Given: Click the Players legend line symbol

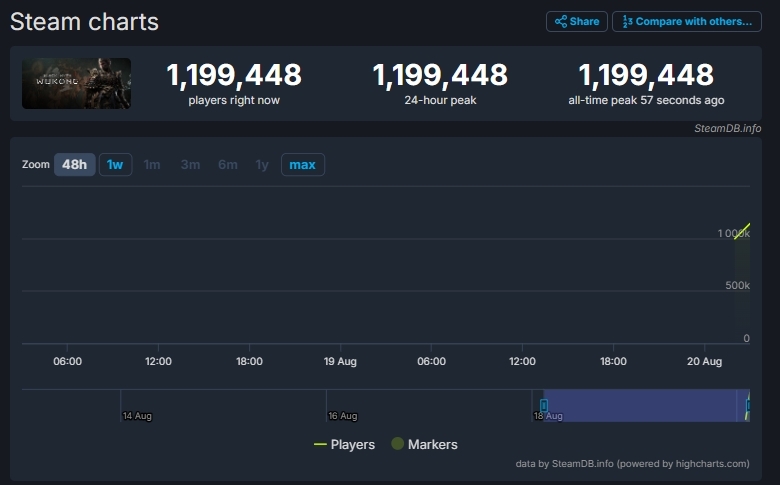Looking at the screenshot, I should (320, 444).
